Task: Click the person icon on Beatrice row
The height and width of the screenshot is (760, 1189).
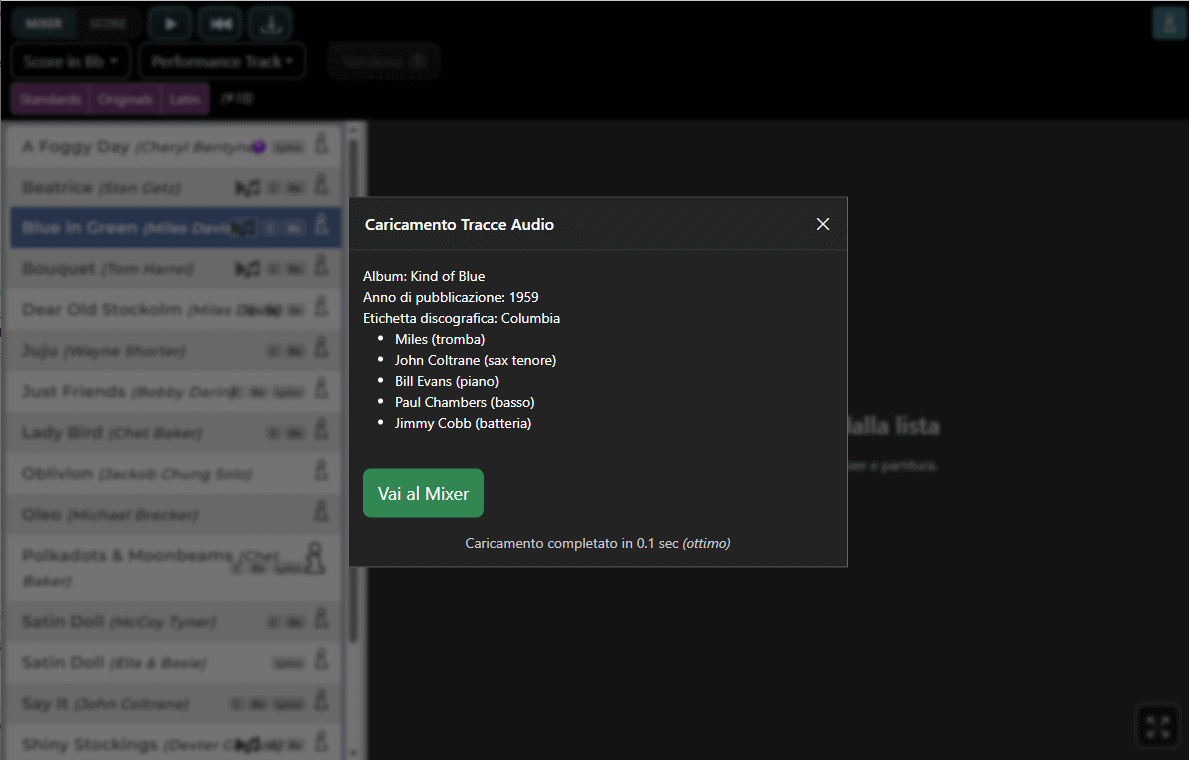Action: point(322,184)
